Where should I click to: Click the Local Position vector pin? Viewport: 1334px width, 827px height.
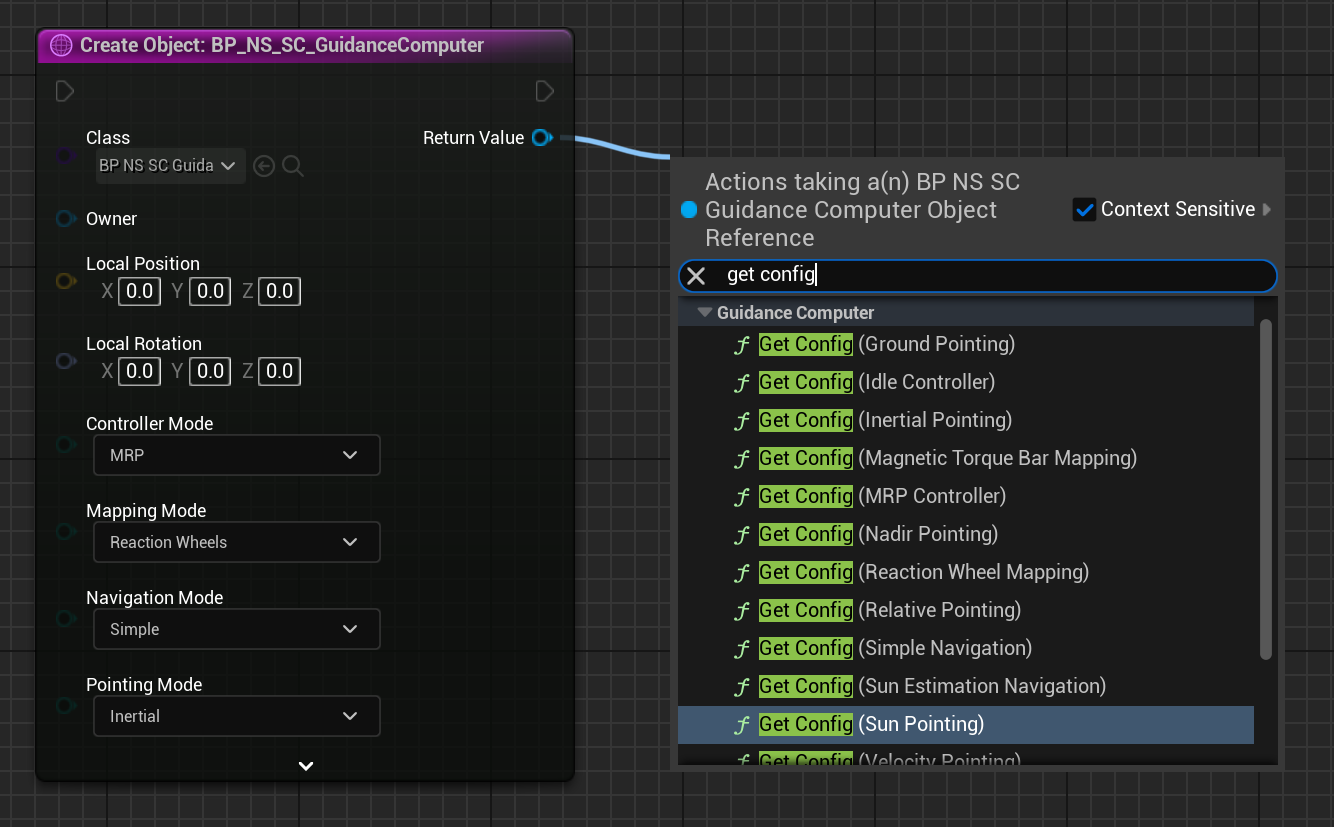(65, 281)
